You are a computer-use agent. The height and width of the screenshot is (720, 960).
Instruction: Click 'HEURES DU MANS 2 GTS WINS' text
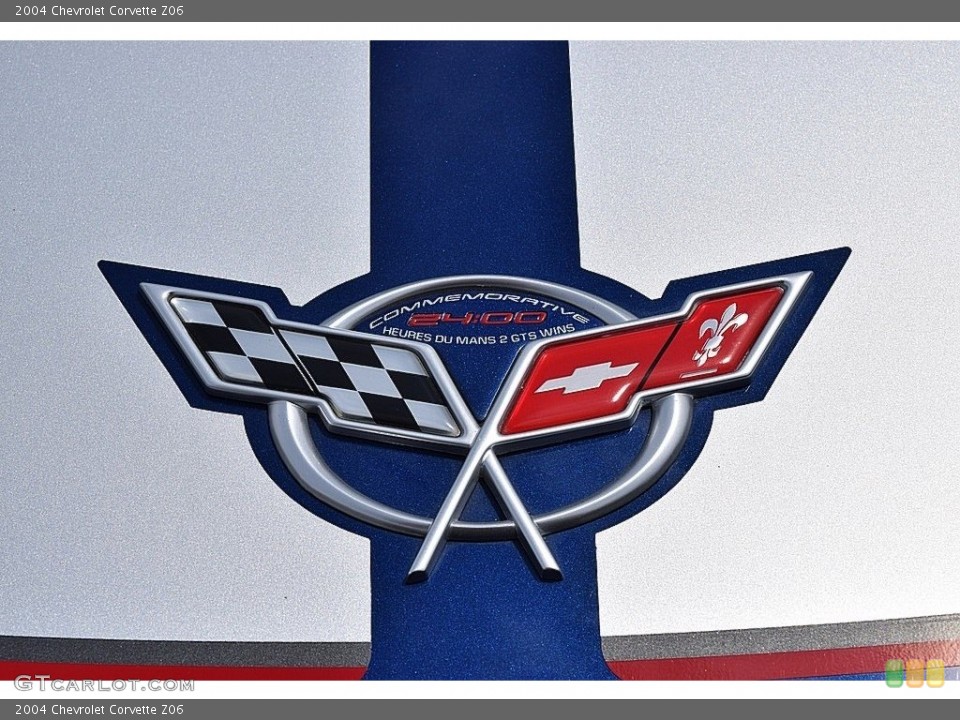(479, 334)
